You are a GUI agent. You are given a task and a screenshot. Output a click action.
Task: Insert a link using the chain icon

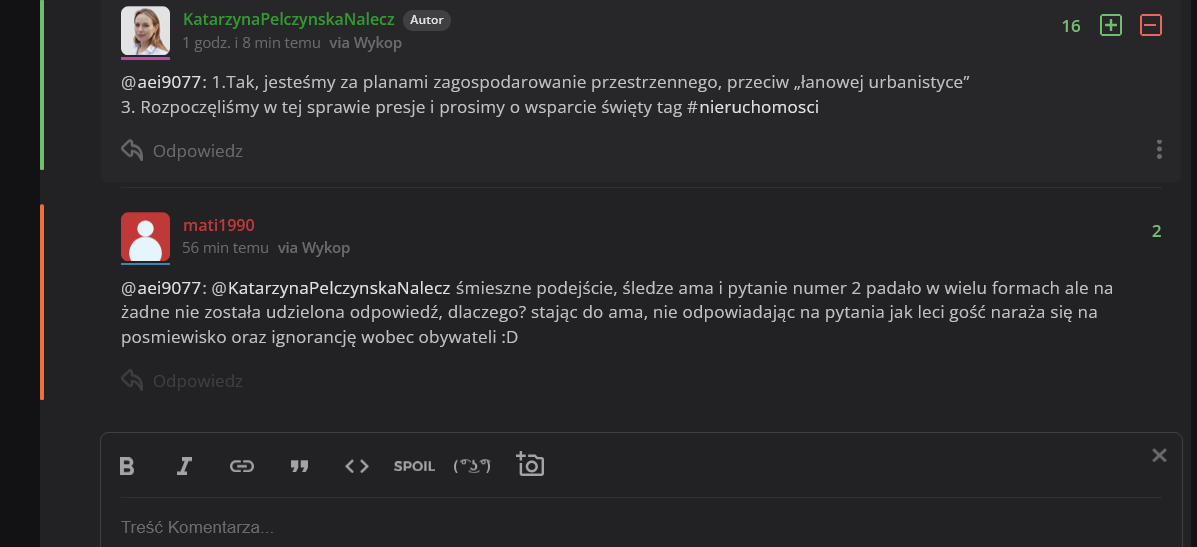pos(241,466)
